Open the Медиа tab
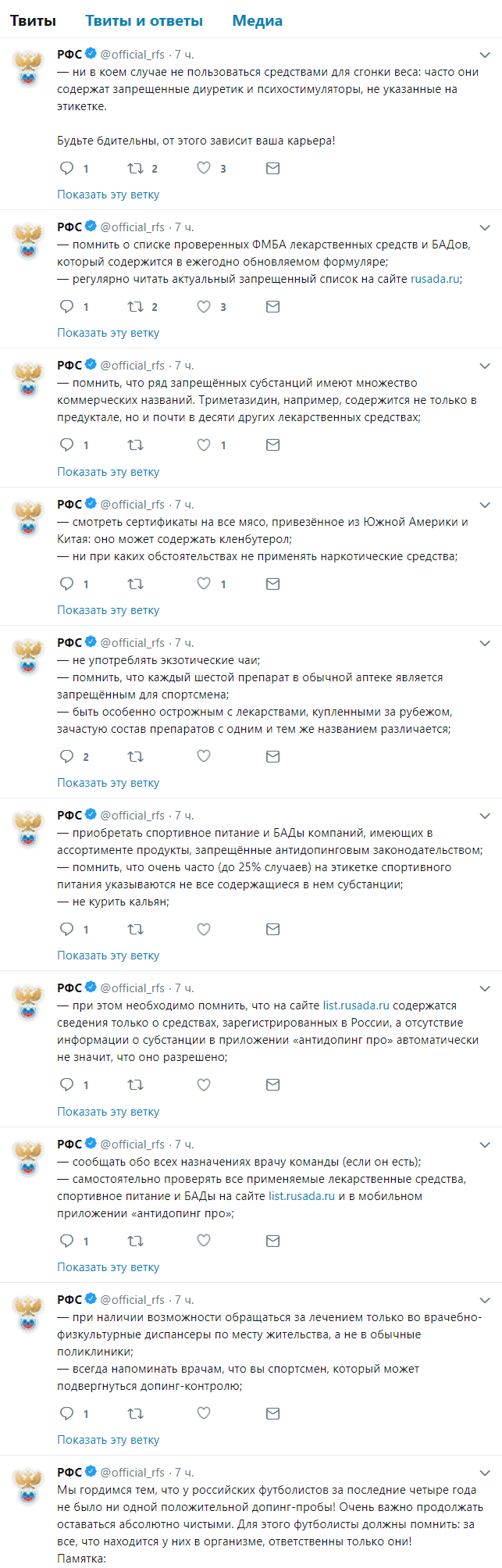Screen dimensions: 502x1568 (257, 21)
